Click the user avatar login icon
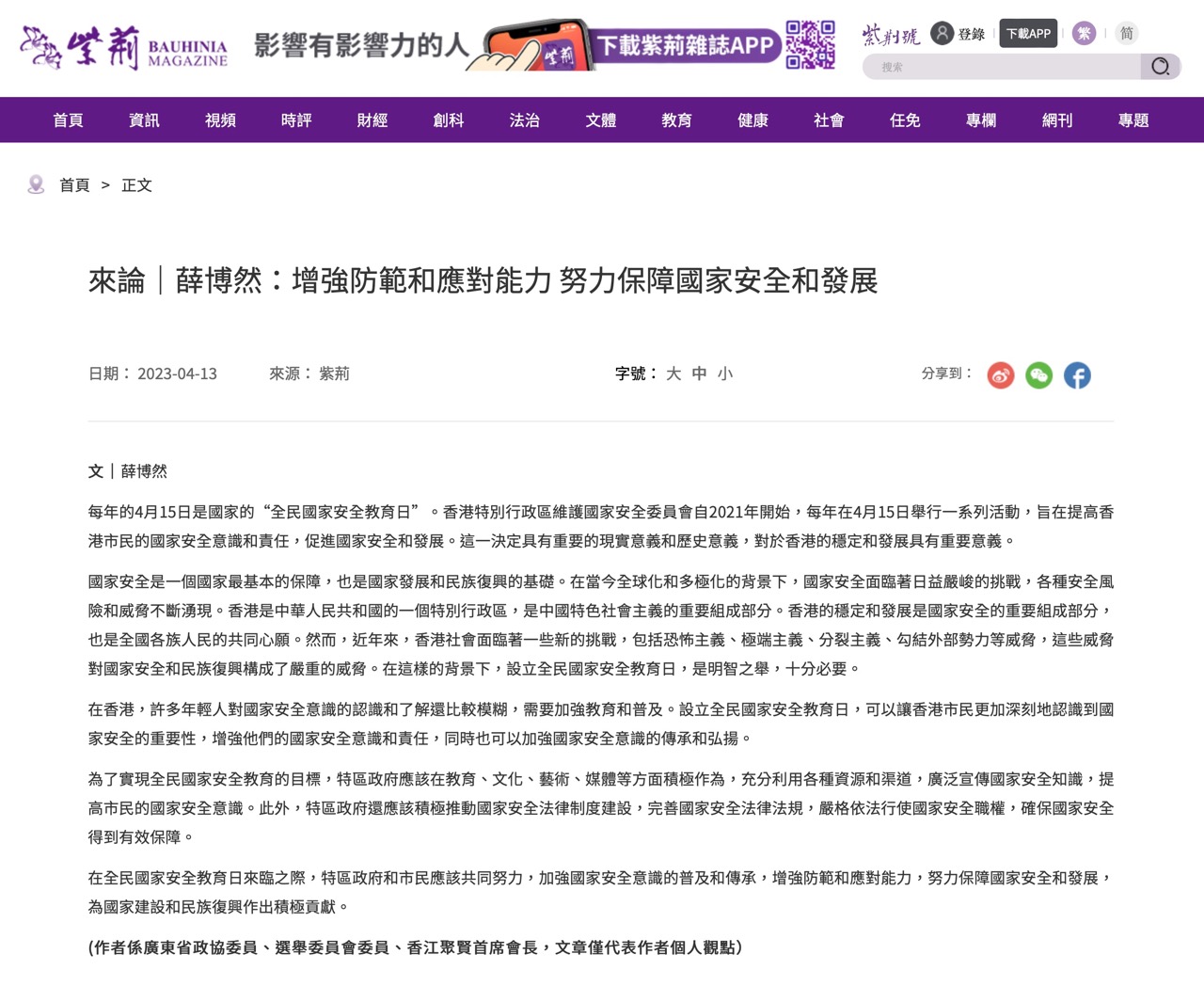 [939, 33]
